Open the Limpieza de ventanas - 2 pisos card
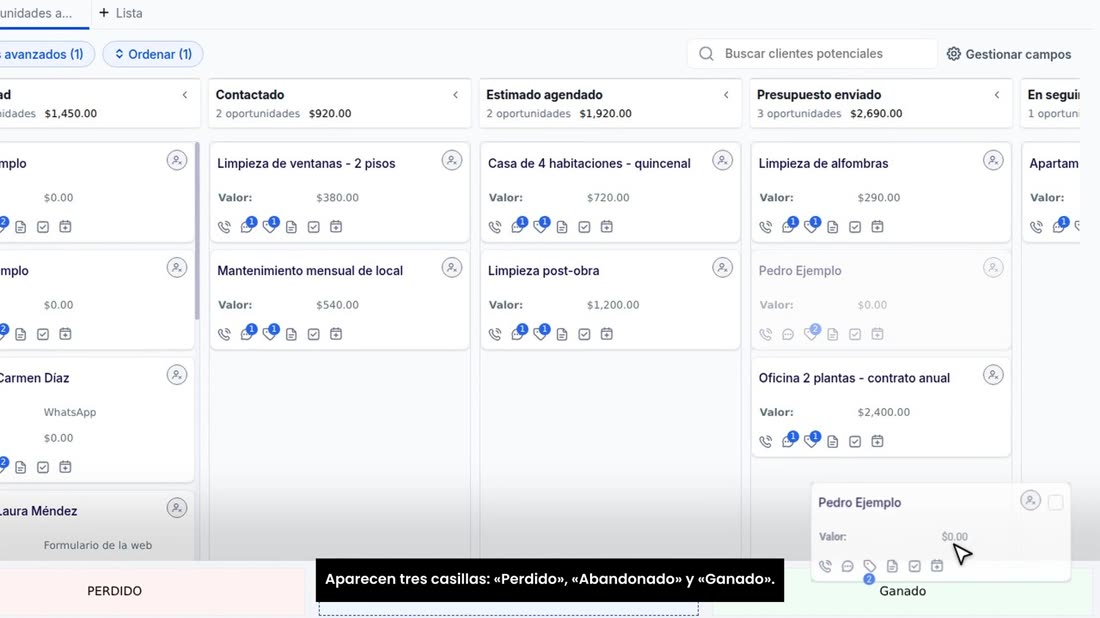Screen dimensions: 1100x618 click(306, 163)
